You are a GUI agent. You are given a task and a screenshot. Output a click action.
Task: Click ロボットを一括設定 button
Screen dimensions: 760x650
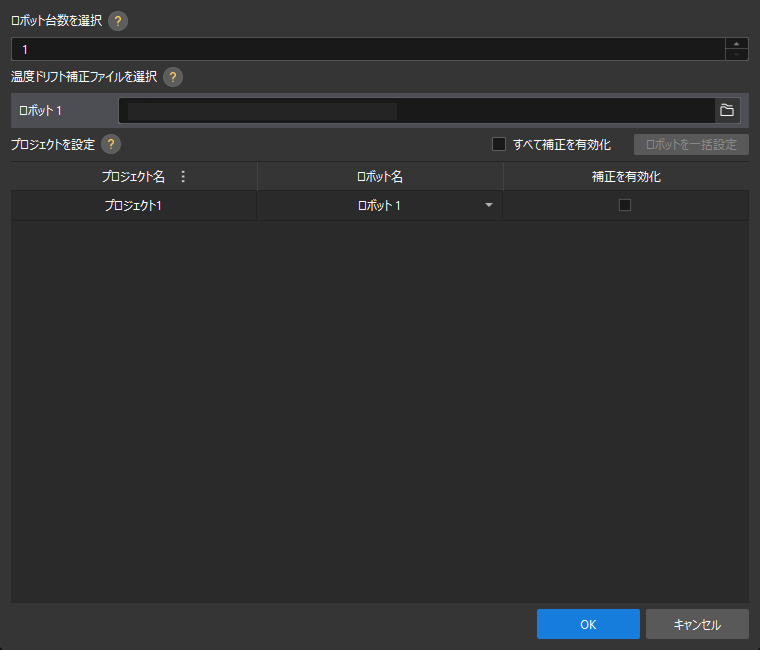coord(691,144)
